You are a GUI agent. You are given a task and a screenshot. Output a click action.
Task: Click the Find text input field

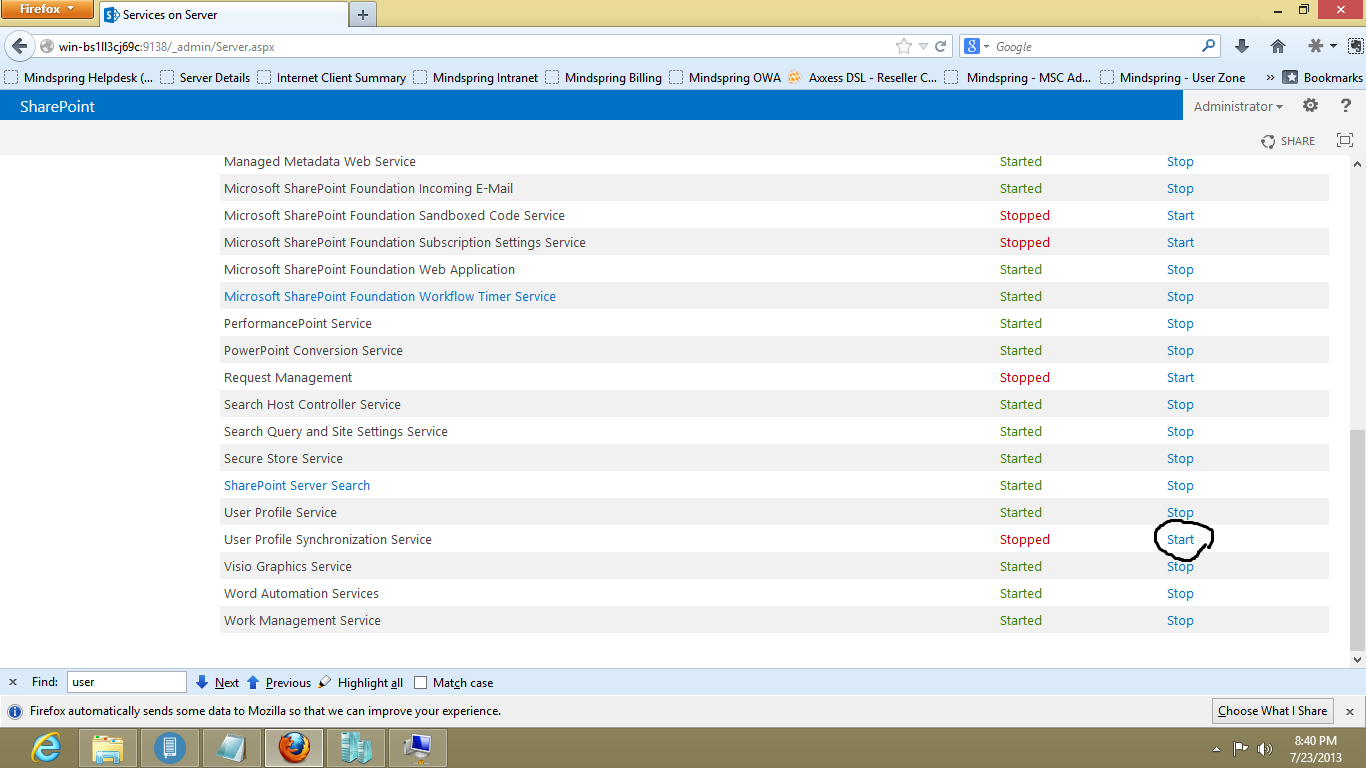click(x=126, y=682)
